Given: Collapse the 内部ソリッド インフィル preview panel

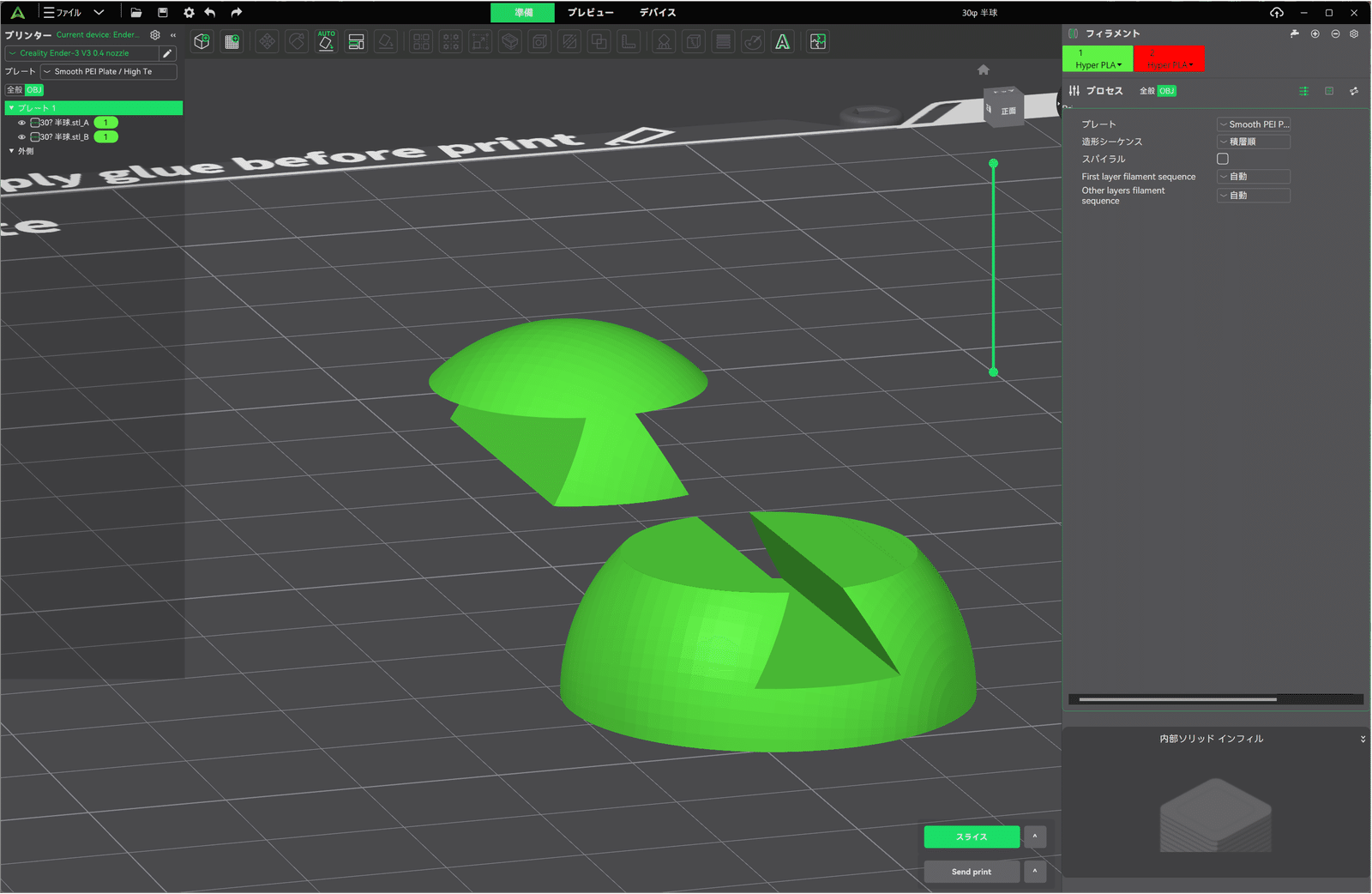Looking at the screenshot, I should [x=1363, y=739].
